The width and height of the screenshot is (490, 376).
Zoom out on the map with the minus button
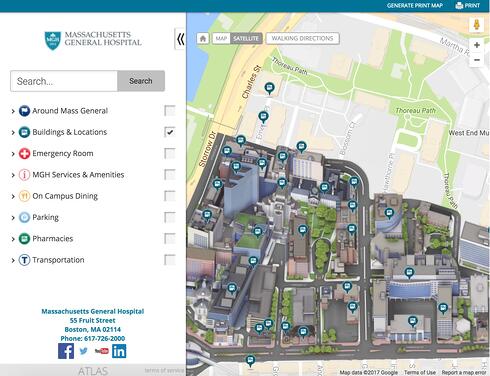coord(477,60)
